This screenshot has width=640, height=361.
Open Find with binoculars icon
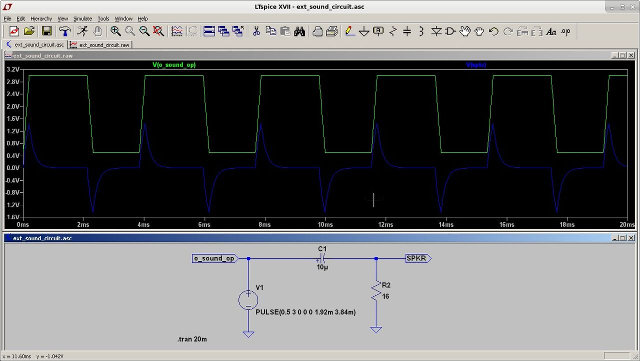coord(300,31)
